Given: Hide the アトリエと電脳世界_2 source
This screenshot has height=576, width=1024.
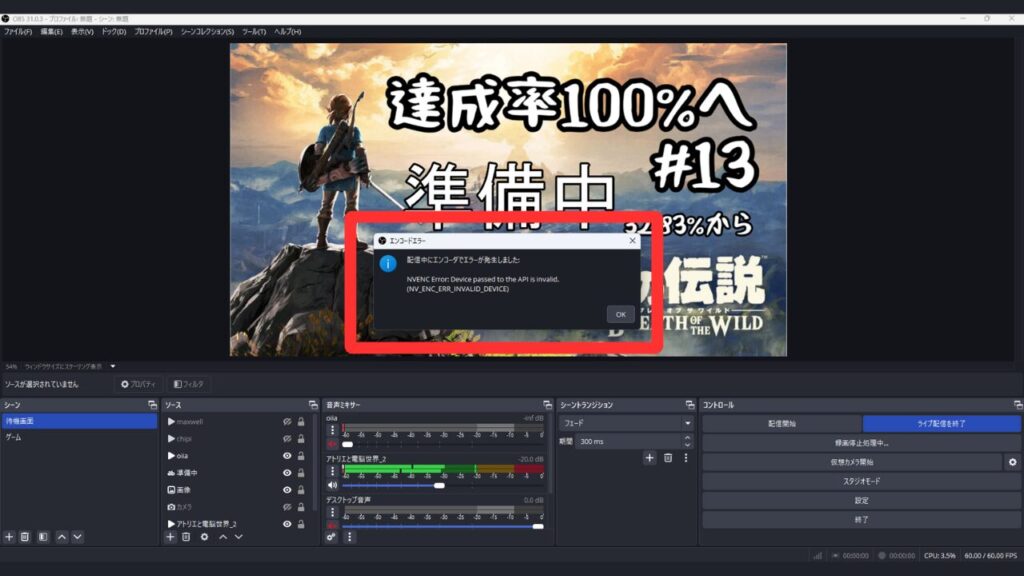Looking at the screenshot, I should 287,524.
